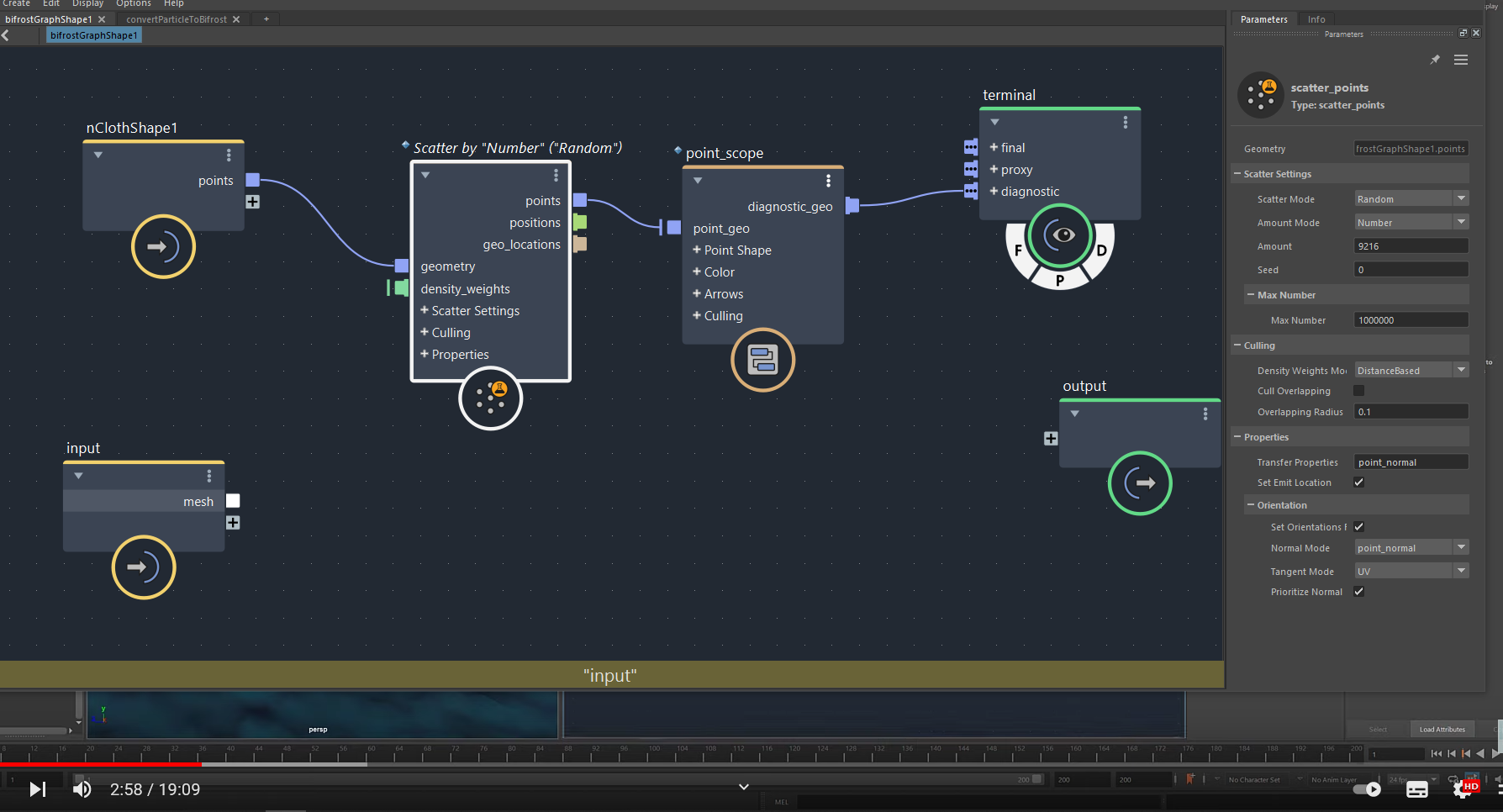Click the red video progress bar

click(x=101, y=765)
